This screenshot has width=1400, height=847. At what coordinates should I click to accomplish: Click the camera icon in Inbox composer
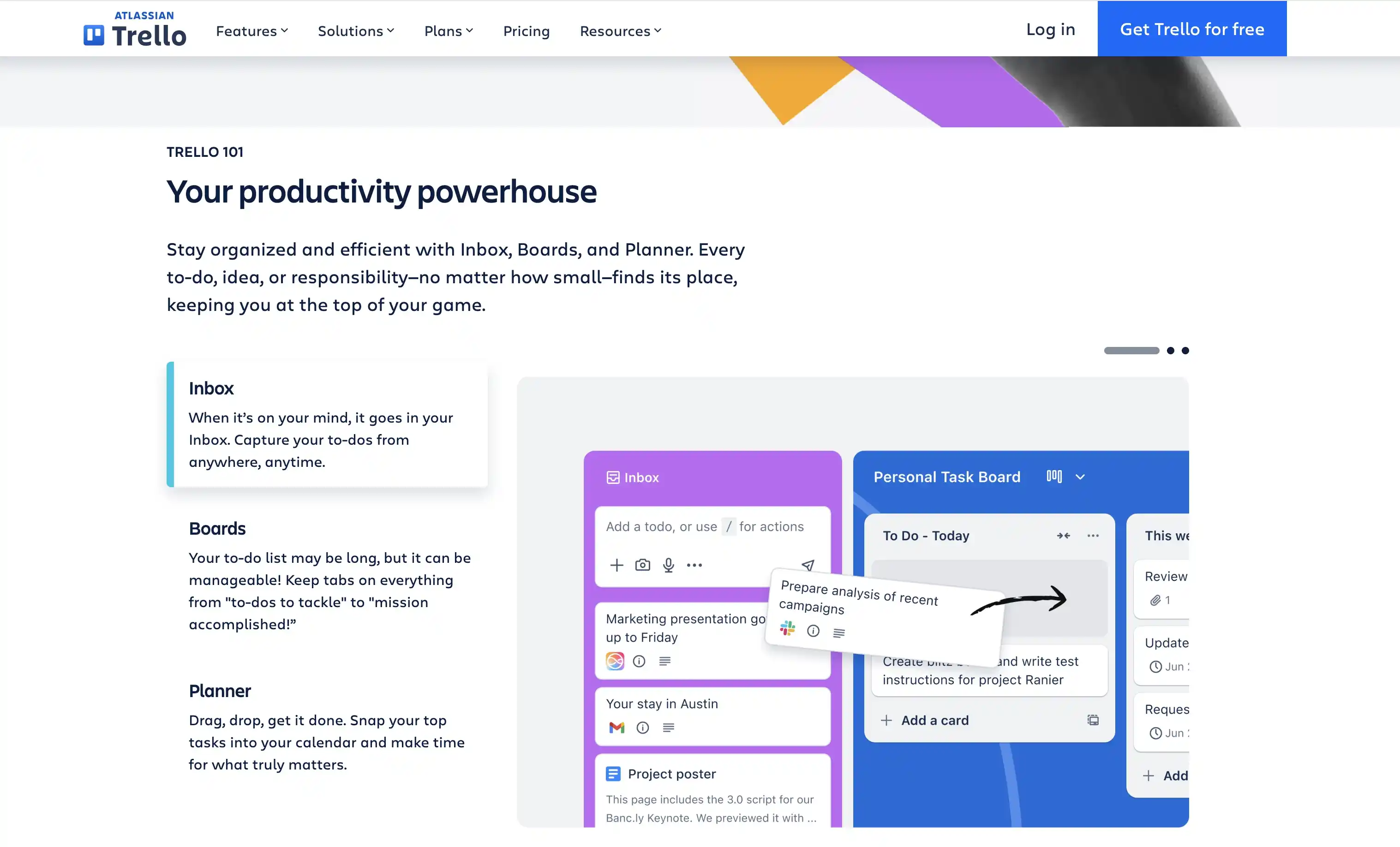click(643, 565)
